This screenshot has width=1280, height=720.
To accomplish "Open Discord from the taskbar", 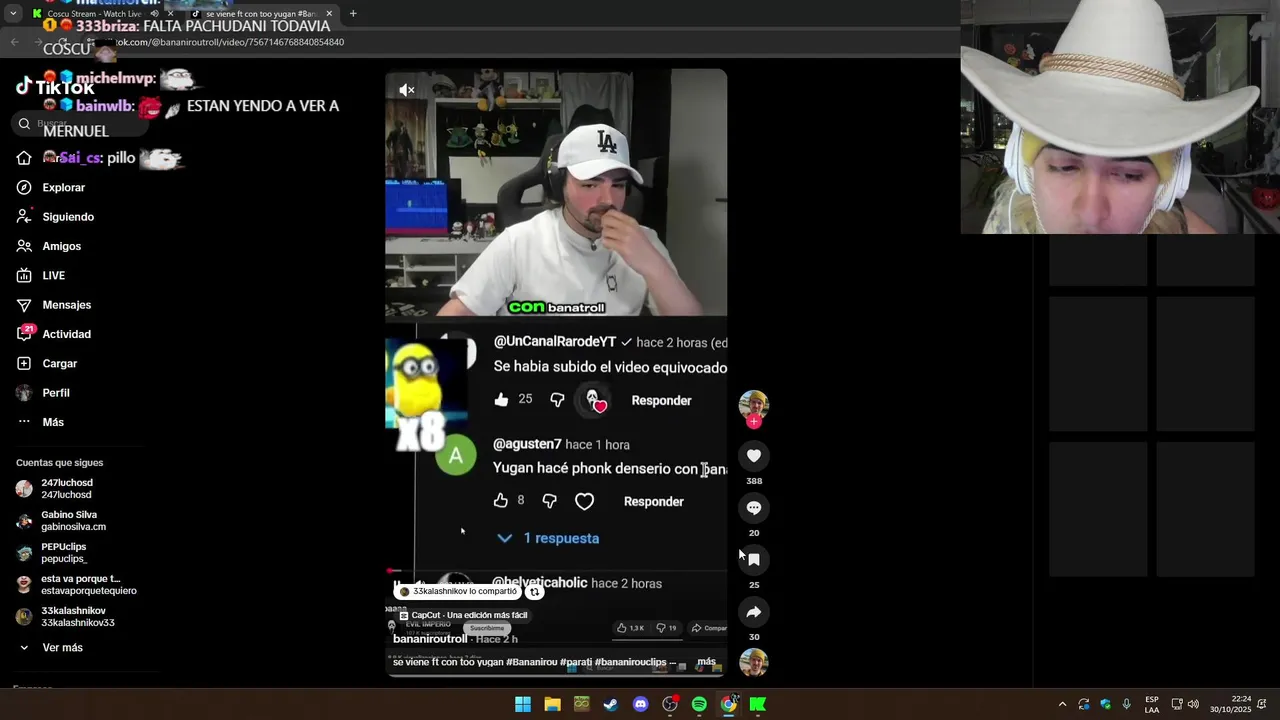I will pyautogui.click(x=640, y=704).
